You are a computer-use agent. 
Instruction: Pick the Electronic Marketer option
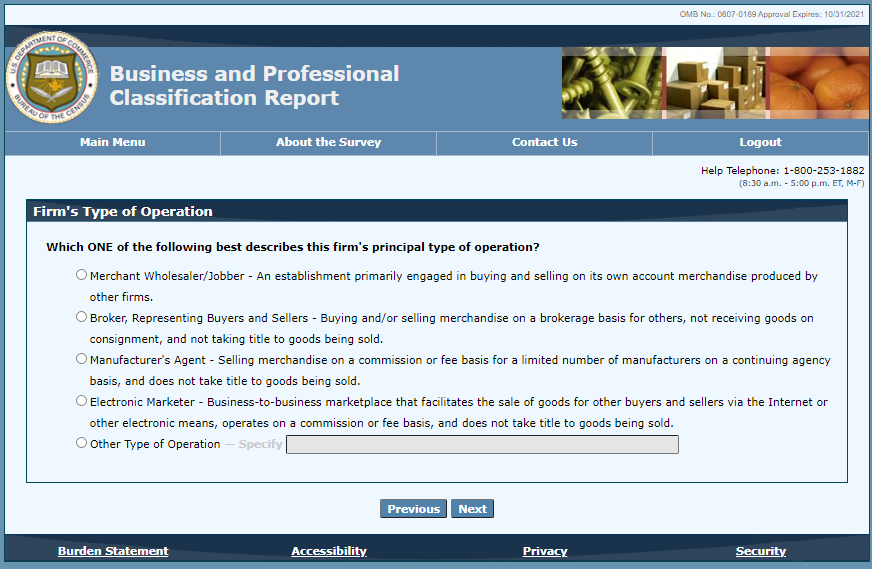[82, 401]
